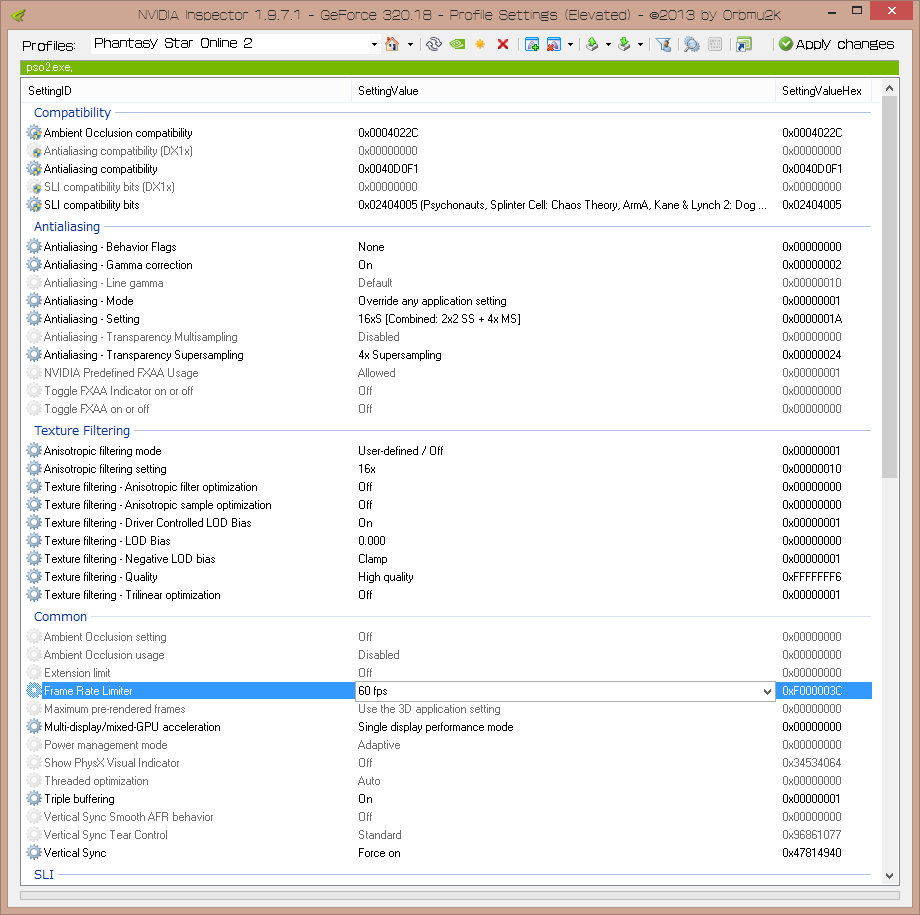
Task: Click the Texture Filtering group header
Action: [82, 430]
